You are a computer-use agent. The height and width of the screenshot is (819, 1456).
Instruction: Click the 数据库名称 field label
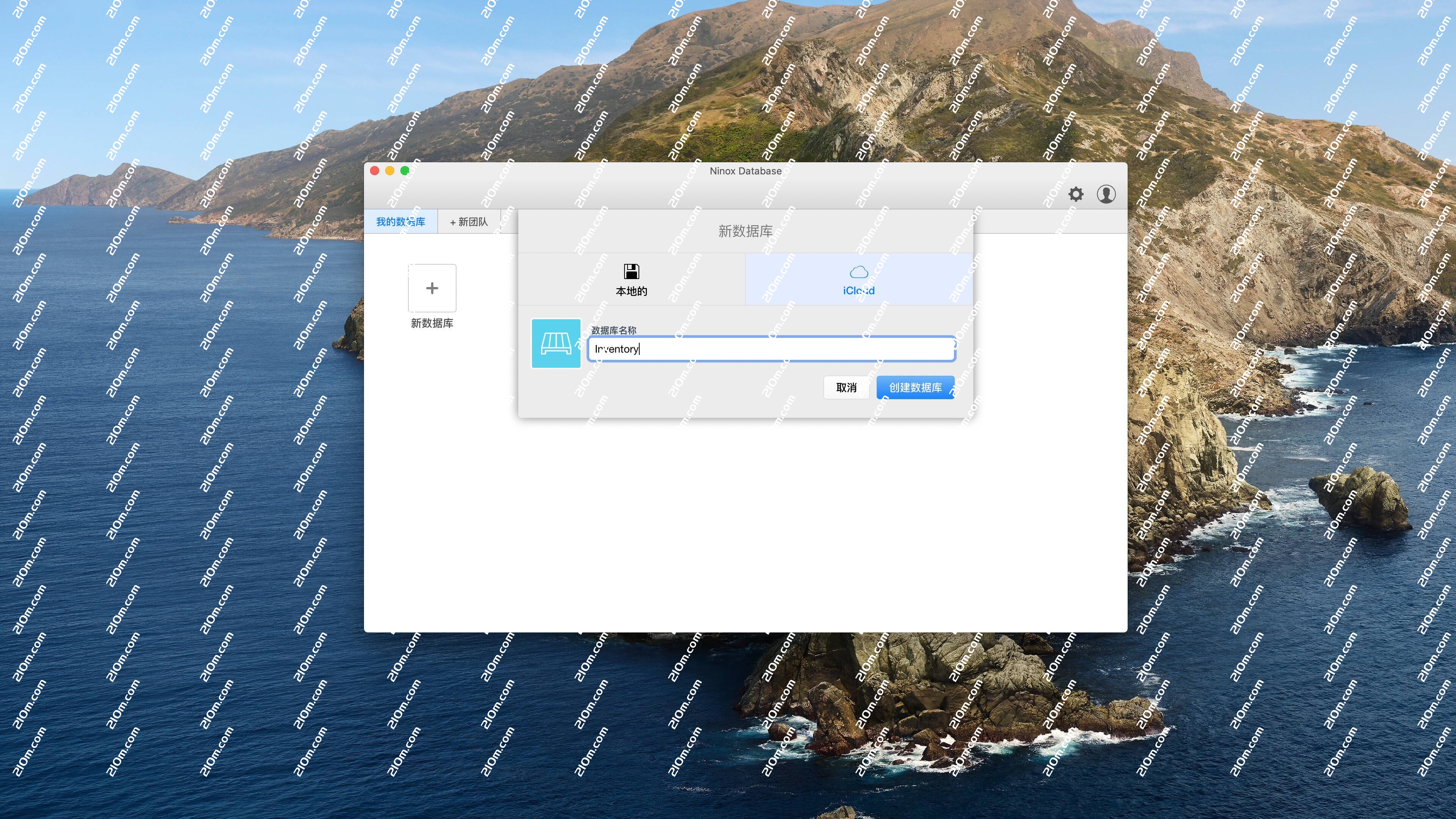coord(613,330)
